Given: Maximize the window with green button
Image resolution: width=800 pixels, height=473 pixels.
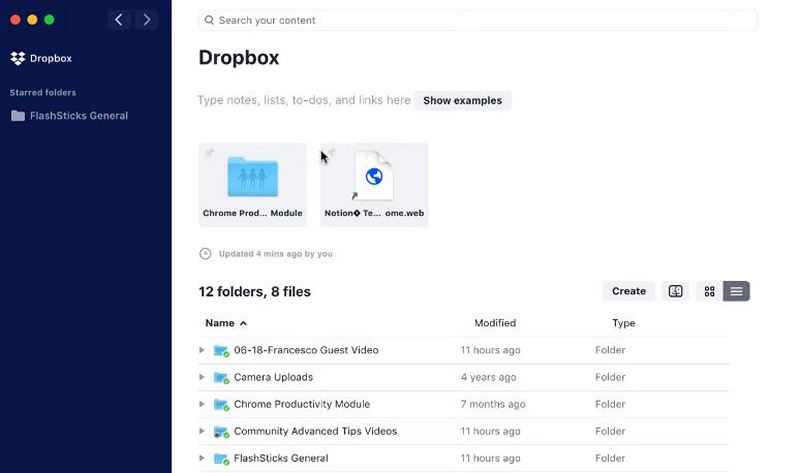Looking at the screenshot, I should (49, 20).
